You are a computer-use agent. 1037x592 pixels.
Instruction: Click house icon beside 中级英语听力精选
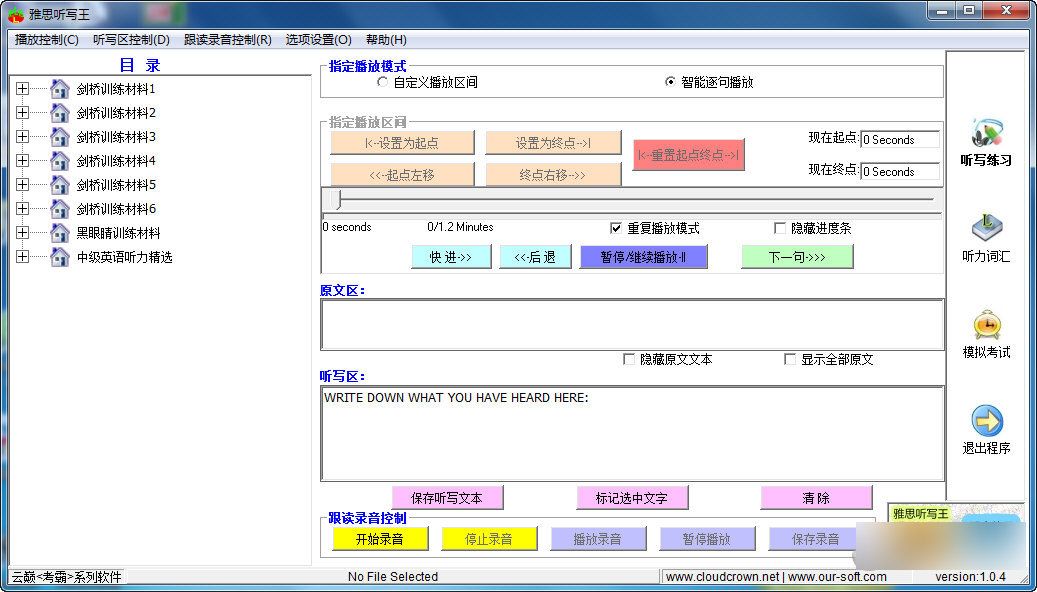60,257
